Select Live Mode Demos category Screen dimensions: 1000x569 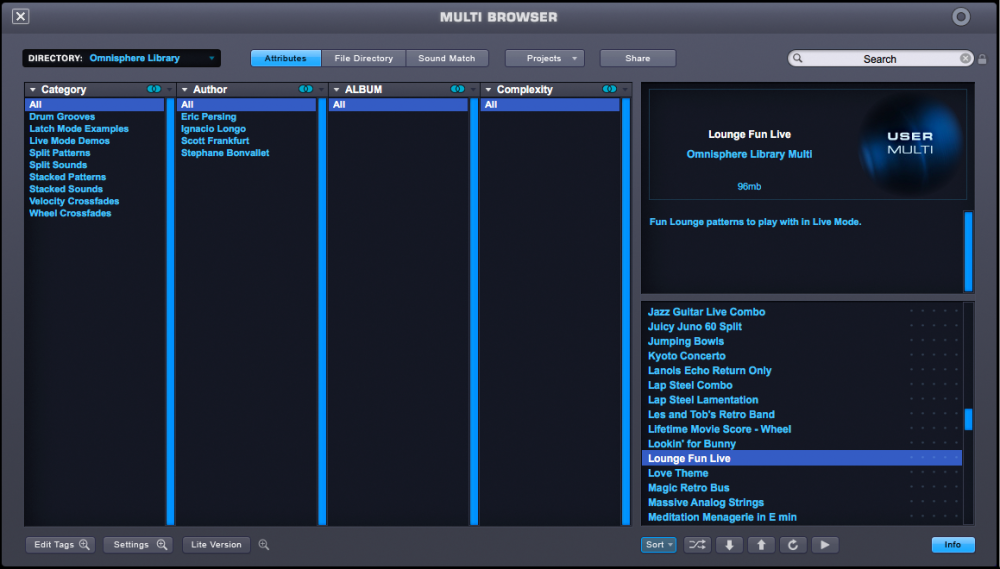click(70, 141)
